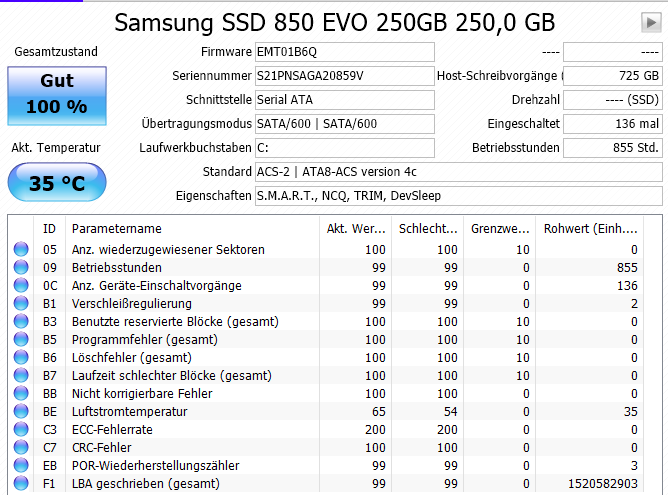Click status orb for ECC-Fehlerrate row

21,429
